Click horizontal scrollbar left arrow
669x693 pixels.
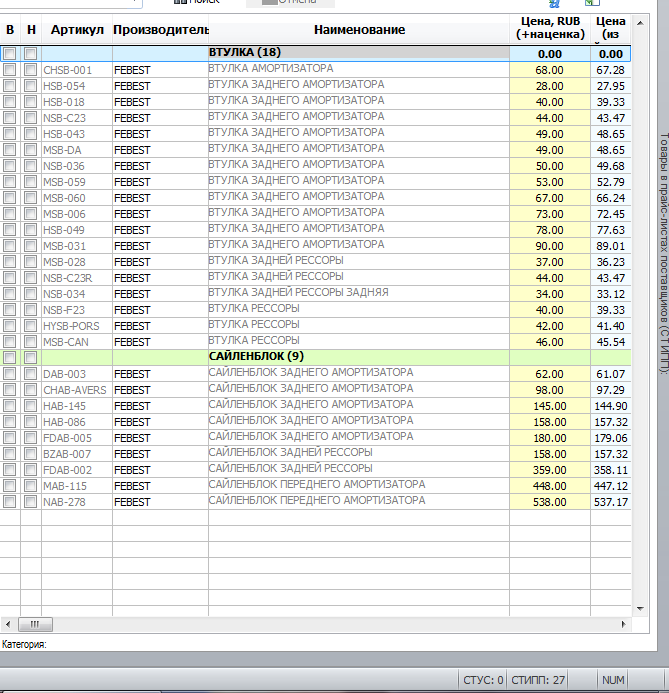click(x=8, y=624)
